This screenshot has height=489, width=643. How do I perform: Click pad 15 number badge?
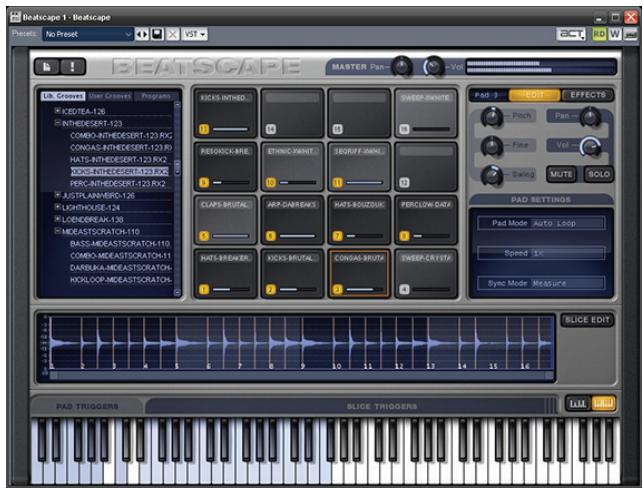pyautogui.click(x=337, y=129)
